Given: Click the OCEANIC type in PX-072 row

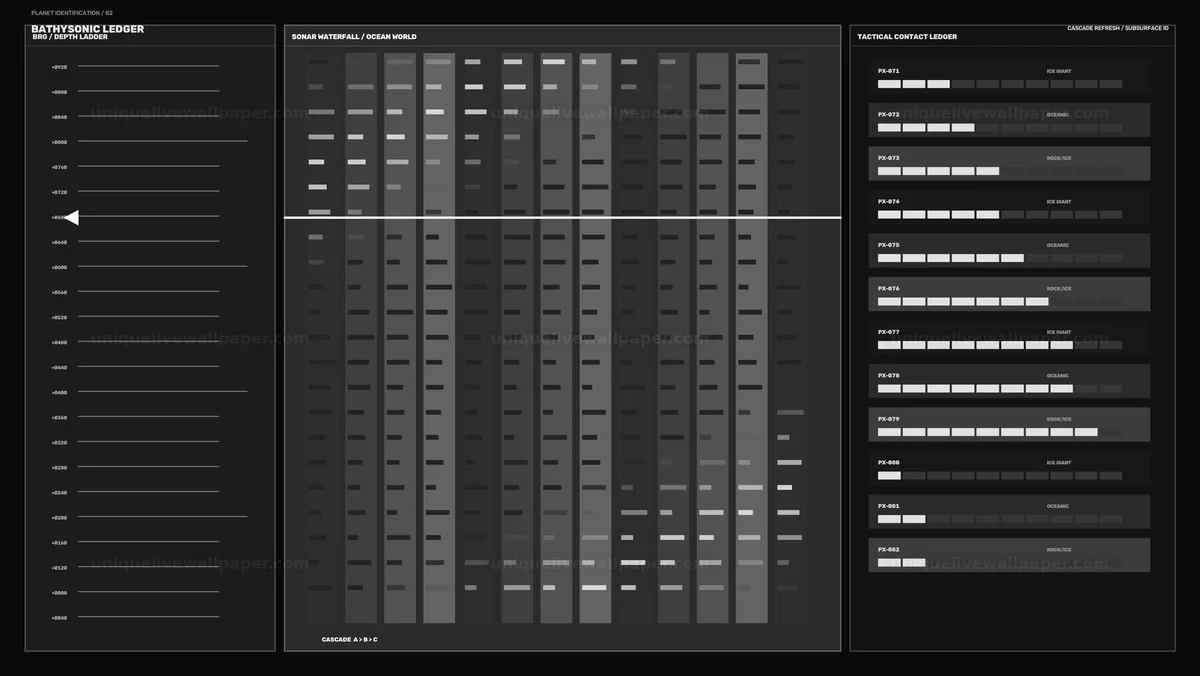Looking at the screenshot, I should (1057, 114).
